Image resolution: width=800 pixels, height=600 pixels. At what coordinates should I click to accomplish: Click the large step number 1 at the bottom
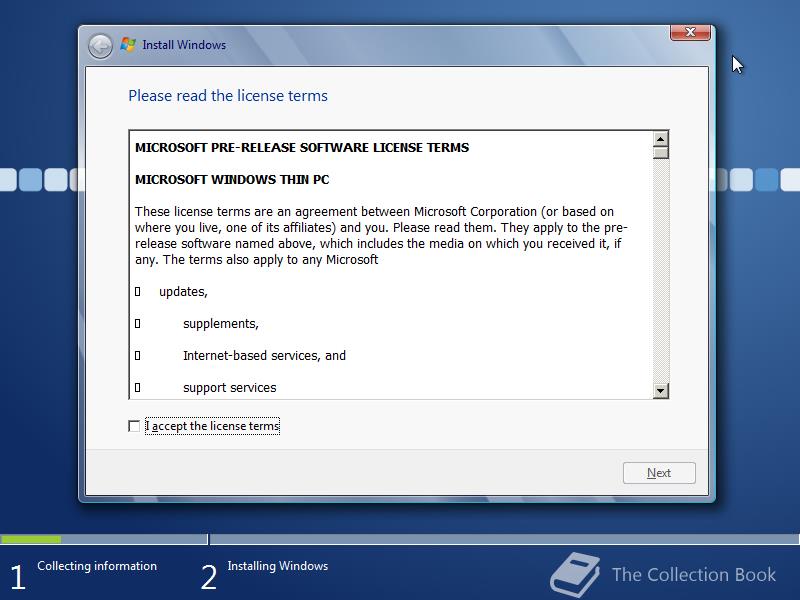tap(17, 578)
